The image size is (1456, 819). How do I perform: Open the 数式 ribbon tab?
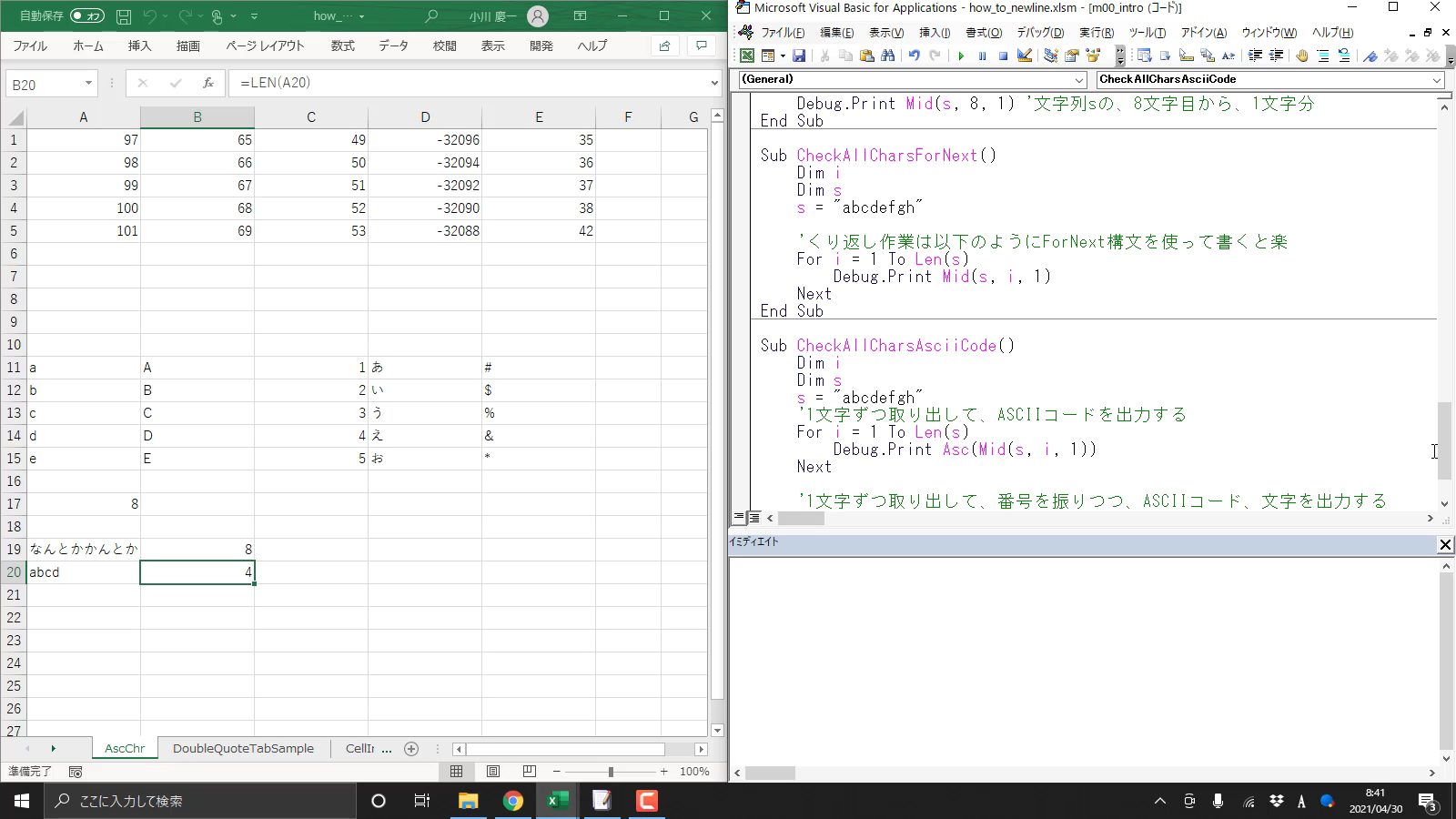point(343,45)
